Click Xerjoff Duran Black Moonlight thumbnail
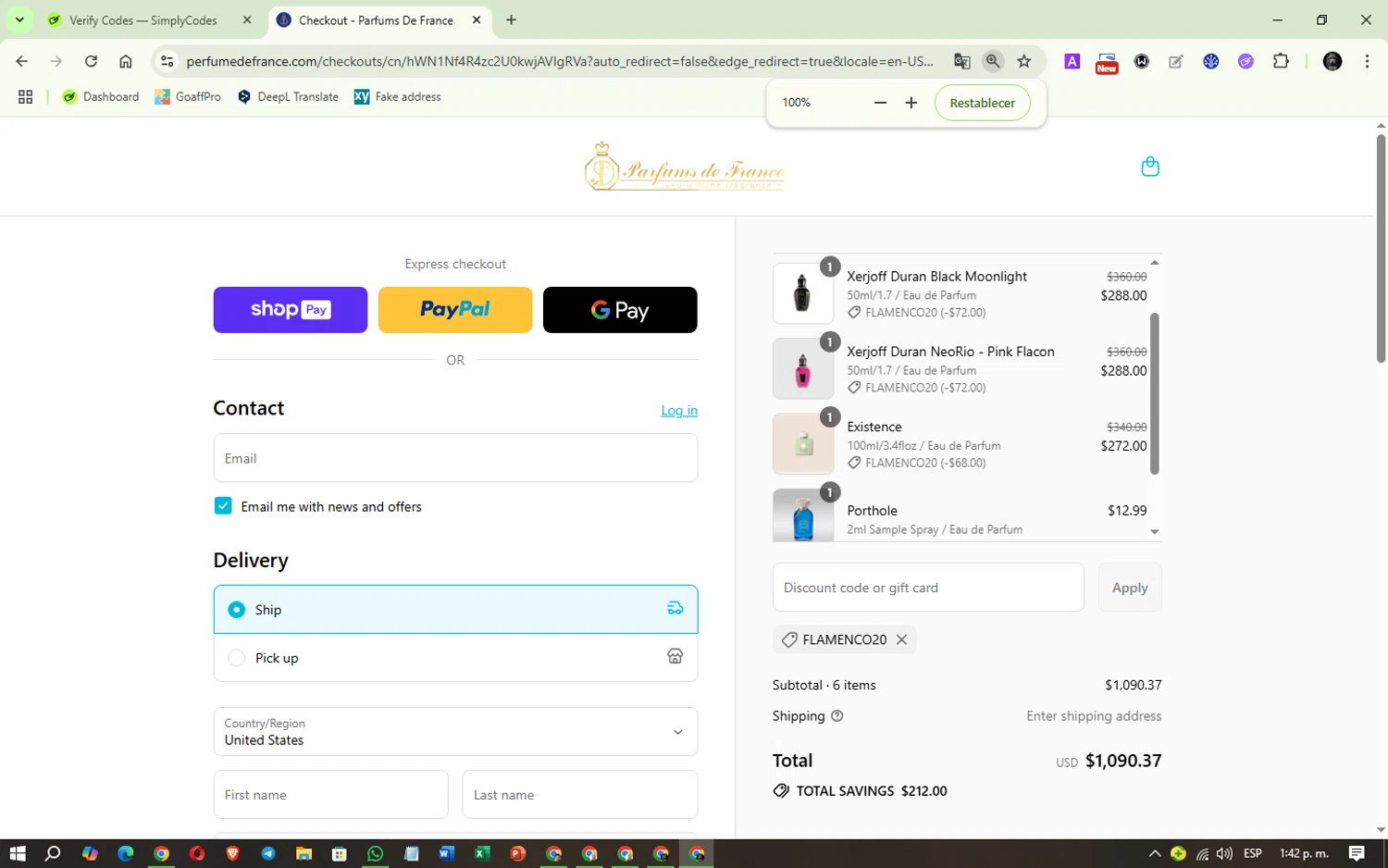This screenshot has width=1388, height=868. tap(803, 293)
